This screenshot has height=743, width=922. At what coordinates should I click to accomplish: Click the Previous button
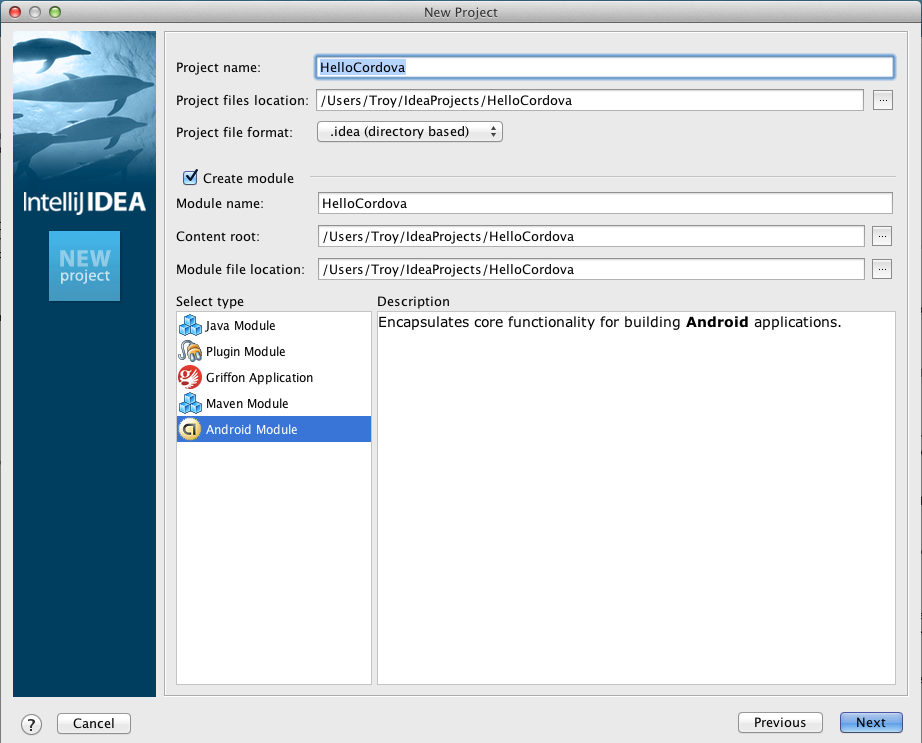[x=780, y=722]
